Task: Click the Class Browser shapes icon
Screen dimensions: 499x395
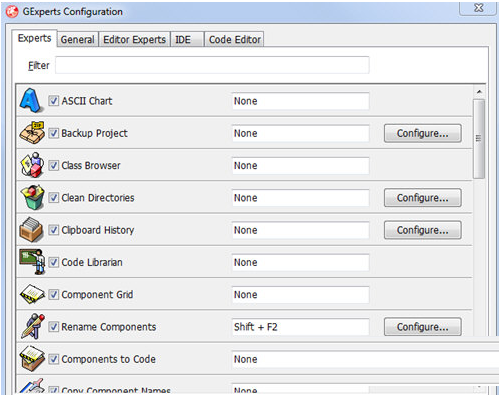Action: point(32,165)
